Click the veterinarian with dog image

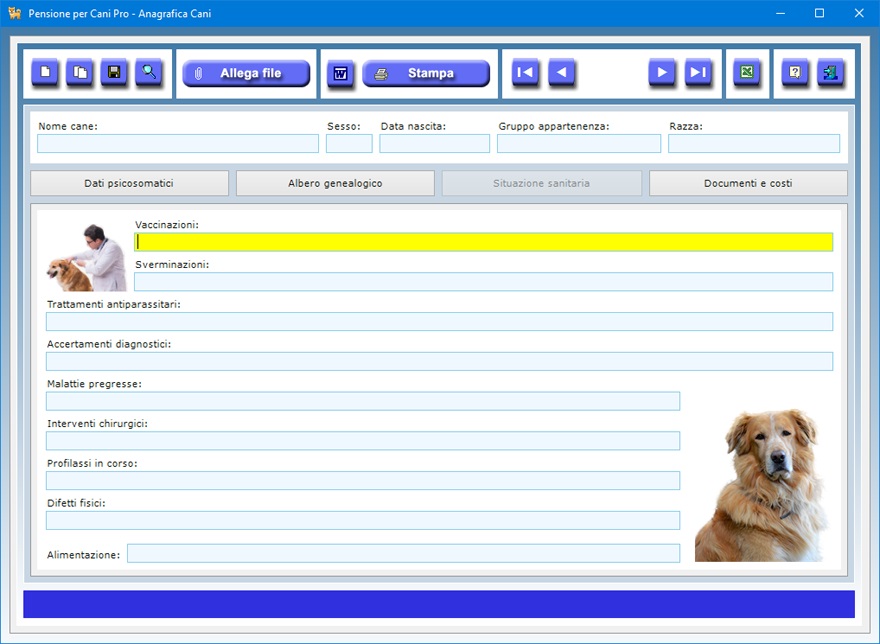[87, 257]
